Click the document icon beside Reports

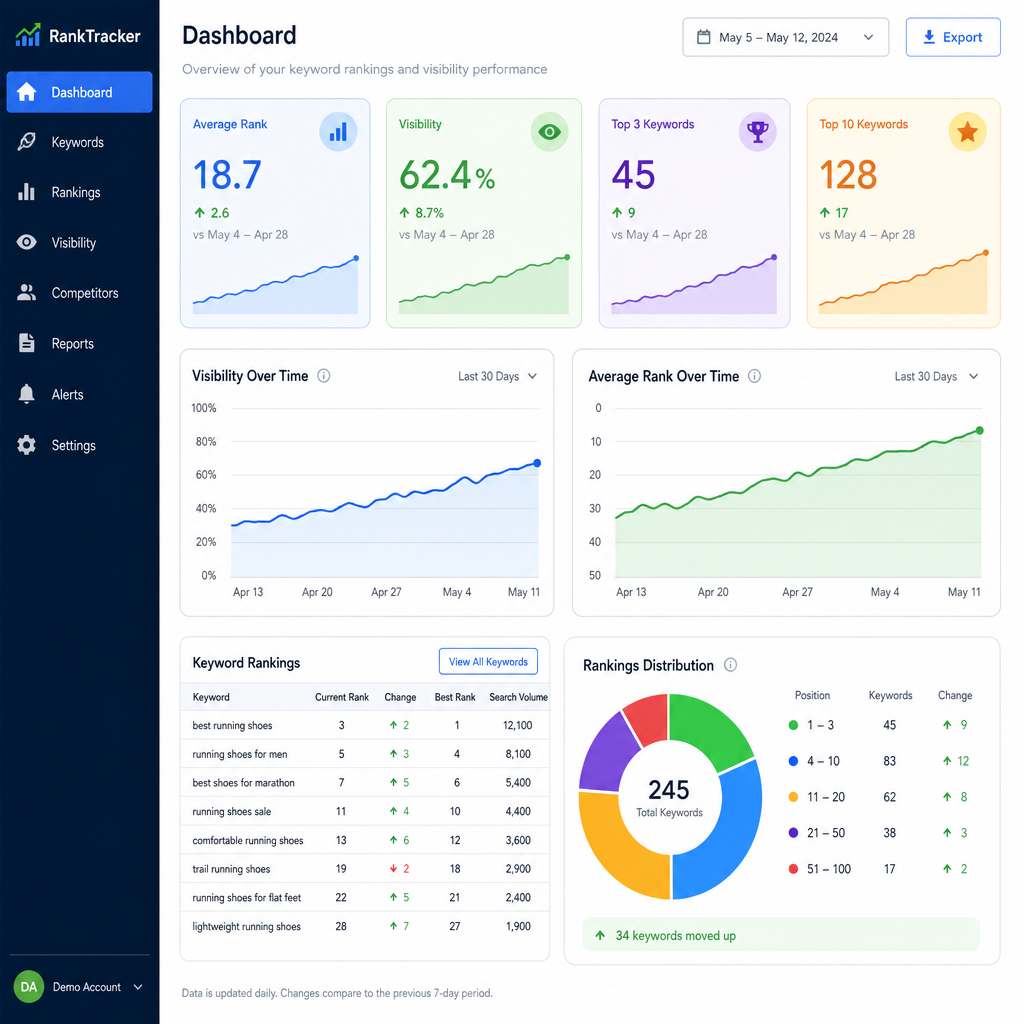click(x=27, y=343)
